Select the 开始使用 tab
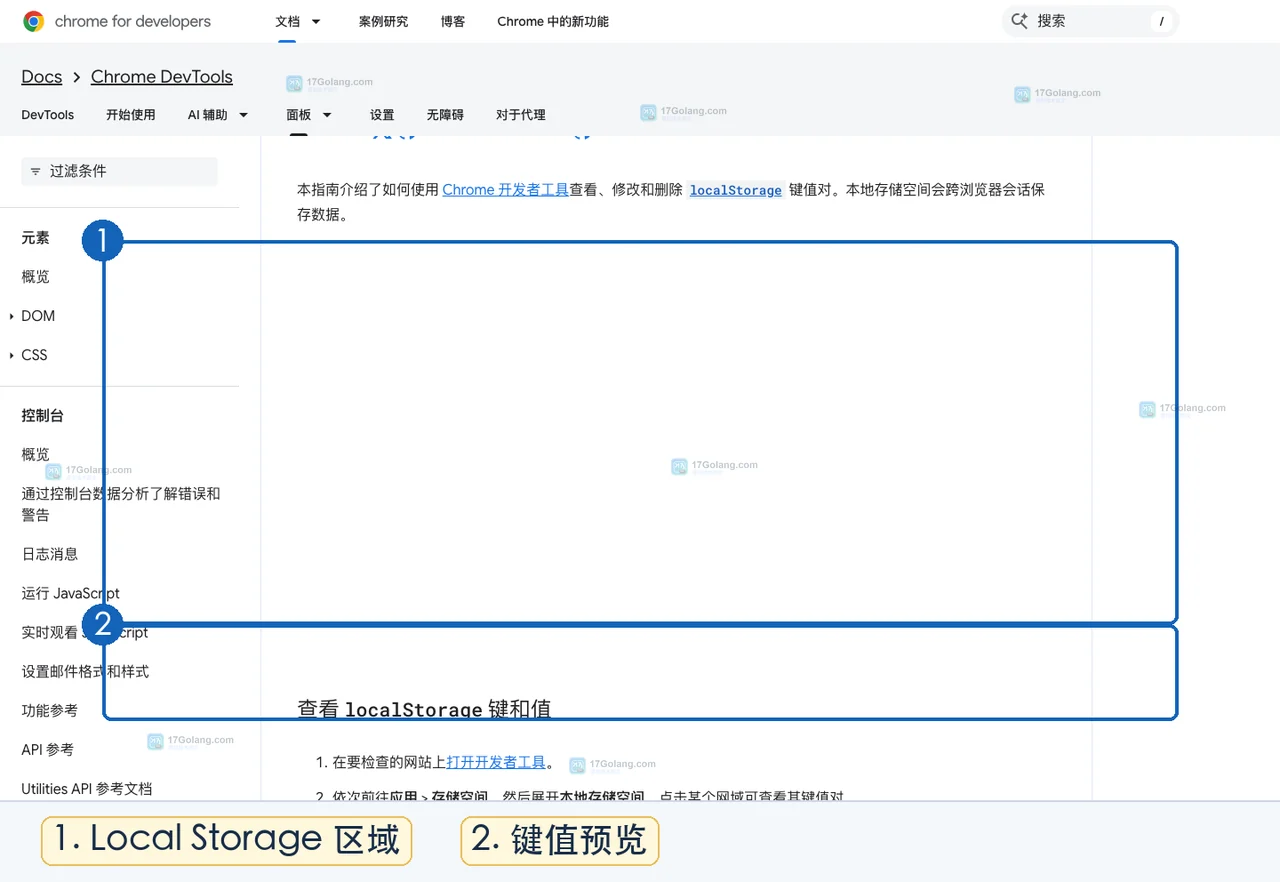The width and height of the screenshot is (1280, 882). pos(131,115)
